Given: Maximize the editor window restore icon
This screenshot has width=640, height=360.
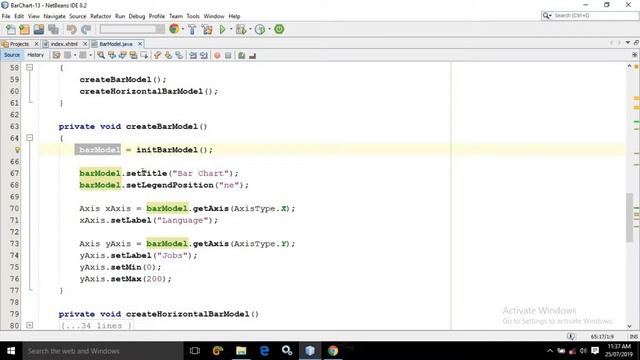Looking at the screenshot, I should 636,43.
